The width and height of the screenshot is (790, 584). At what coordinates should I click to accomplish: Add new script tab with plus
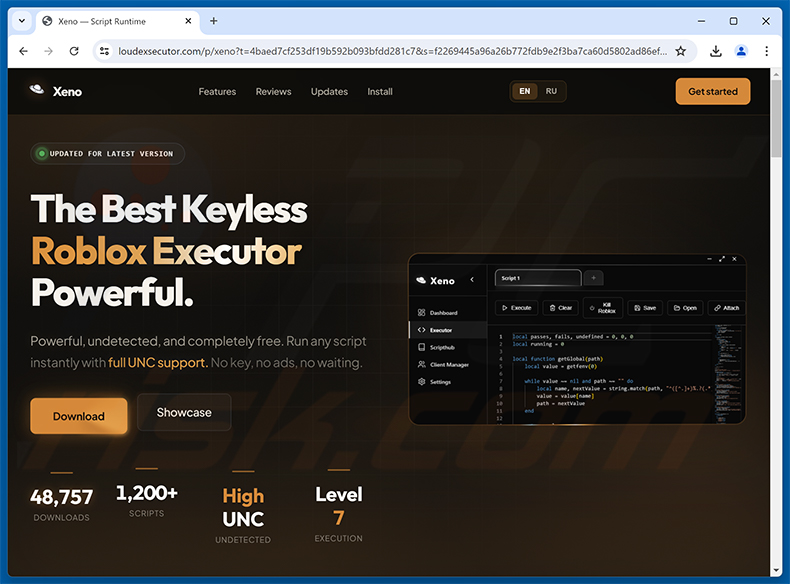point(594,278)
